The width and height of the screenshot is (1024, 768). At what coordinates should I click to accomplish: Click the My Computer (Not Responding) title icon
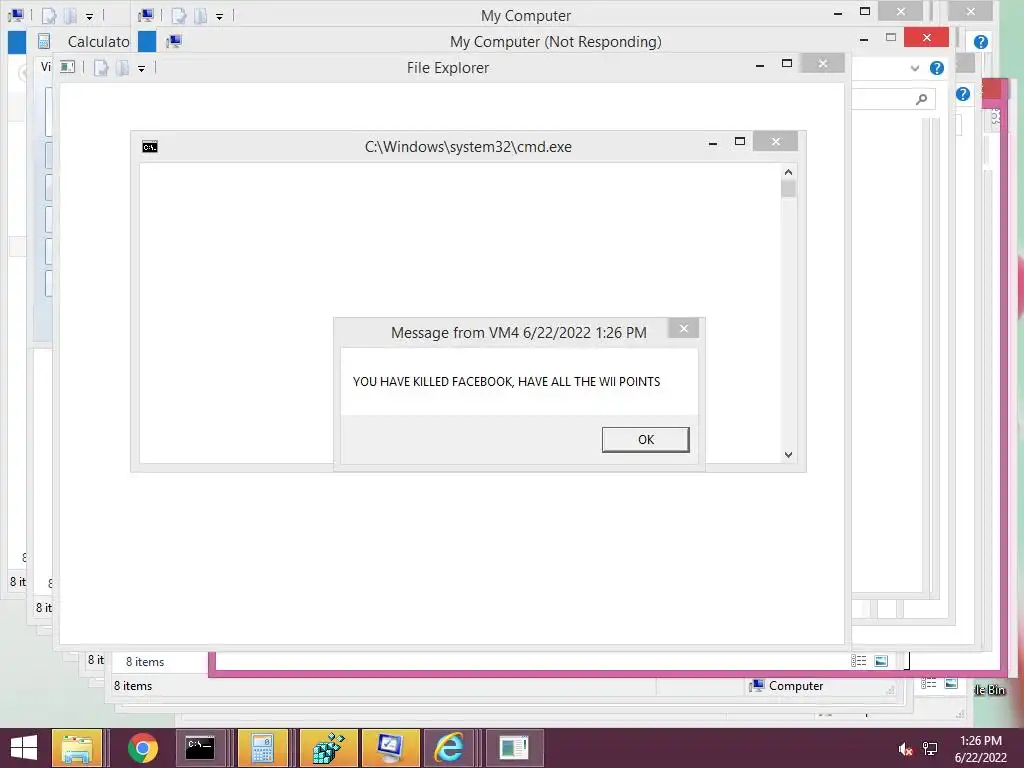click(x=174, y=42)
